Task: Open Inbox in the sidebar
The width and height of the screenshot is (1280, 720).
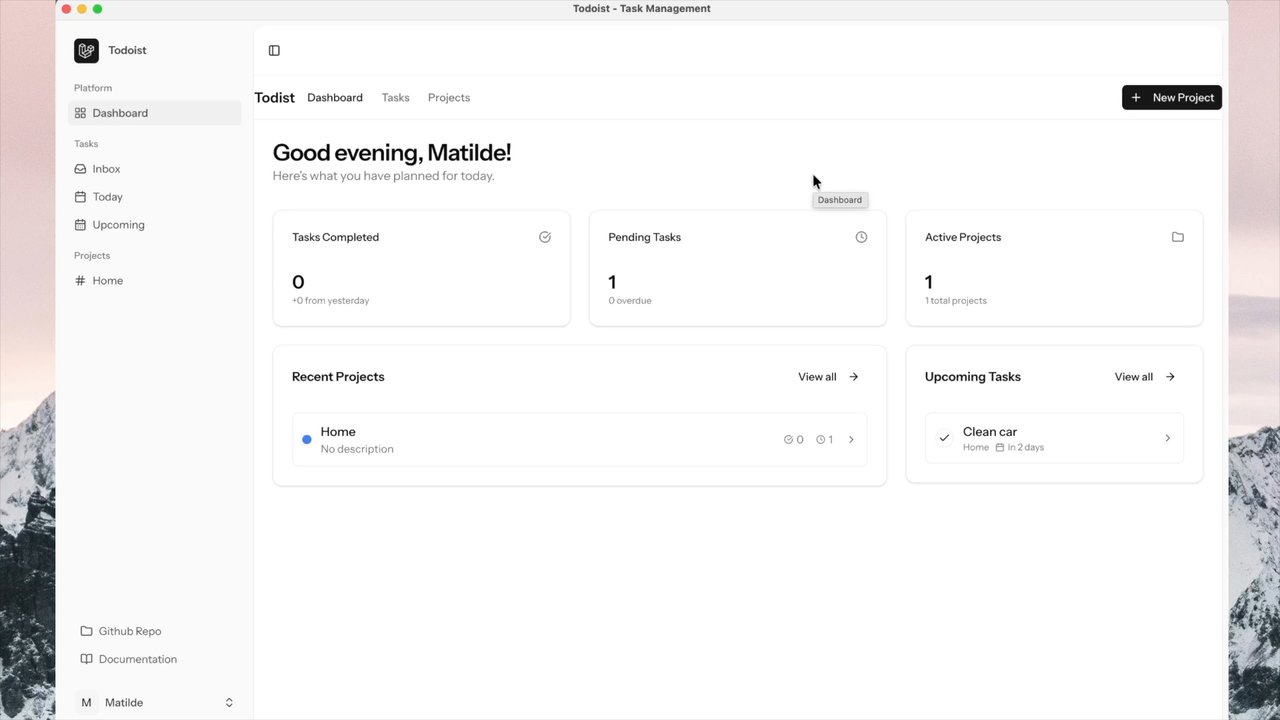Action: (155, 169)
